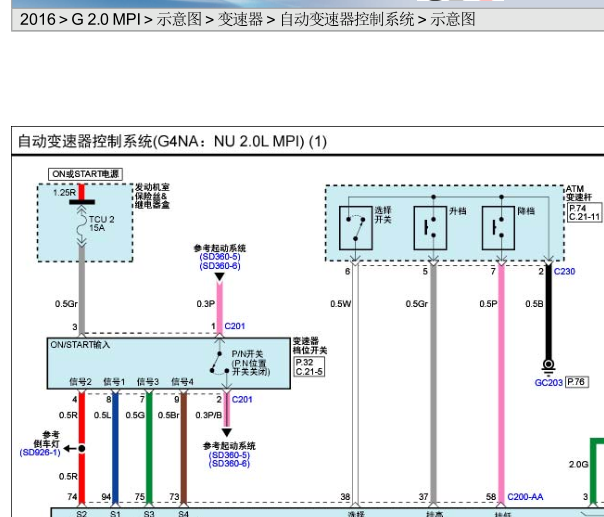Click the '0.5G' wire label
This screenshot has width=604, height=517.
[135, 415]
